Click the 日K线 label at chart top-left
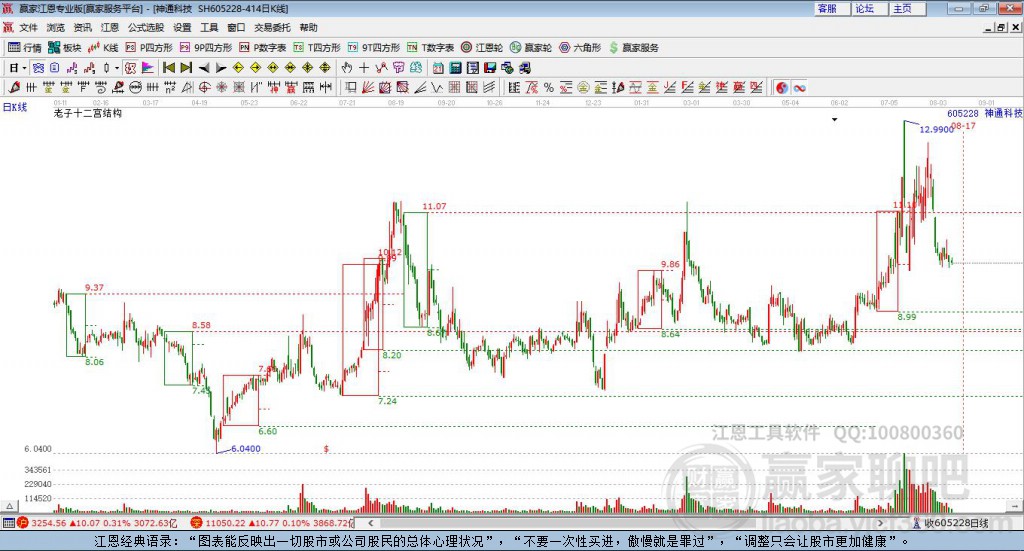 (x=15, y=106)
